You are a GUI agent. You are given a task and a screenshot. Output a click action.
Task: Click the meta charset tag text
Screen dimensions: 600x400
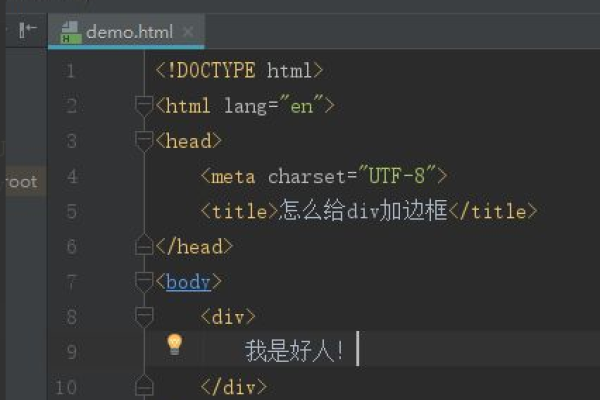click(x=323, y=176)
